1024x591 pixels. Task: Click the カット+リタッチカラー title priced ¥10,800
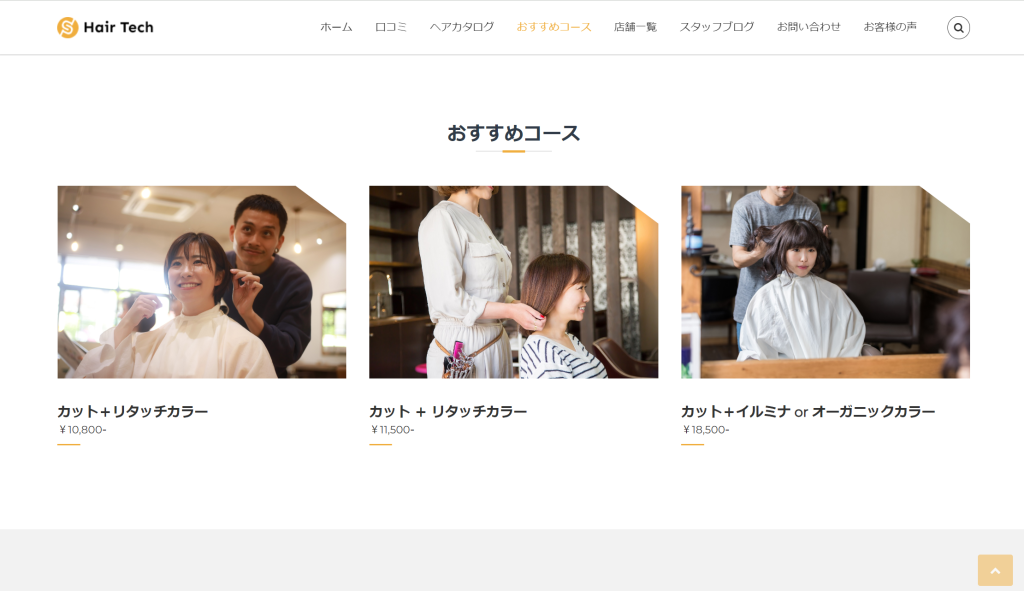[x=133, y=411]
